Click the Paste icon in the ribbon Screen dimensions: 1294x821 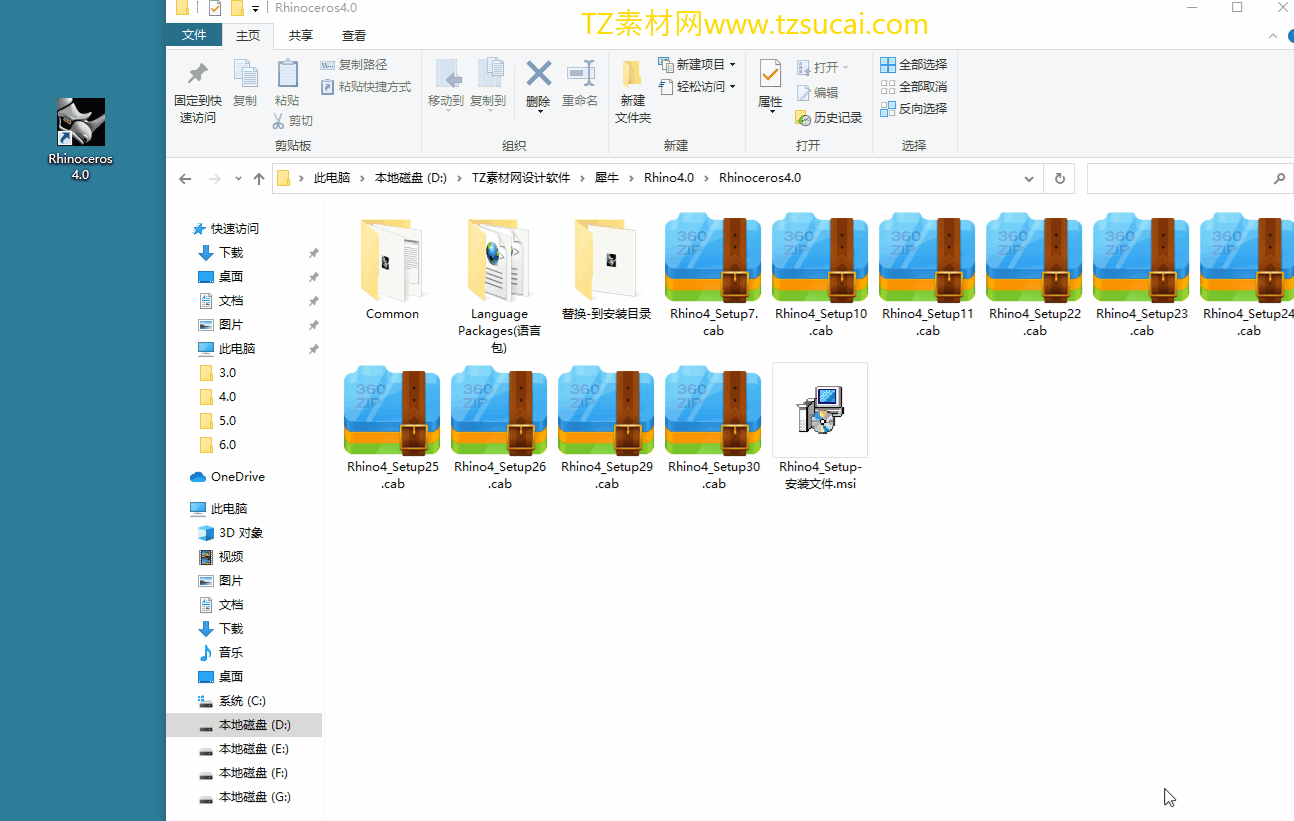pyautogui.click(x=287, y=73)
